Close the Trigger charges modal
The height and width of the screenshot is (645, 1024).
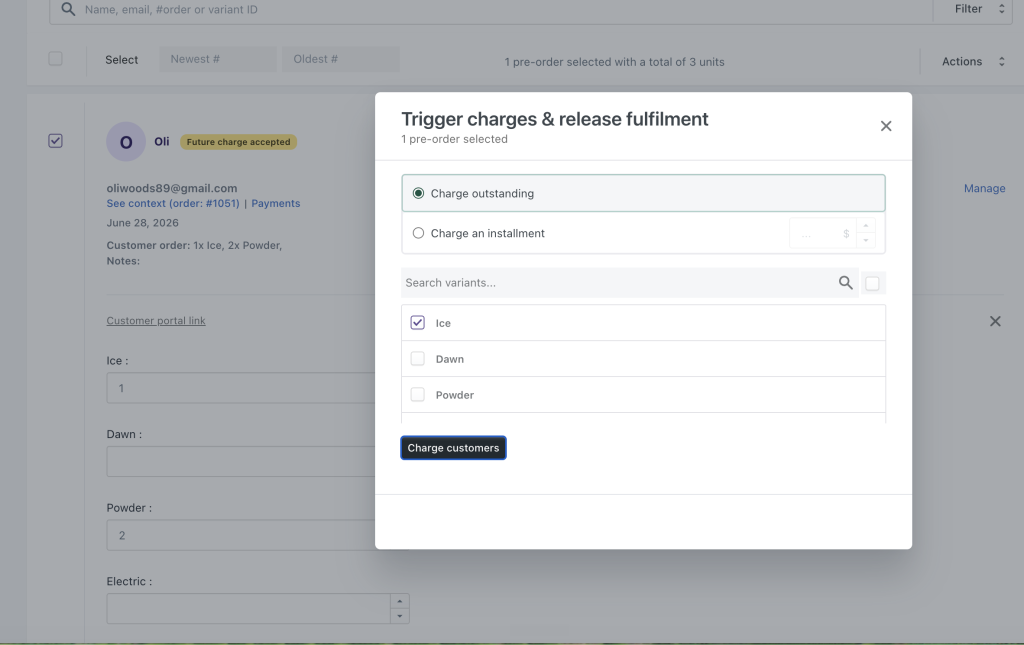point(886,126)
